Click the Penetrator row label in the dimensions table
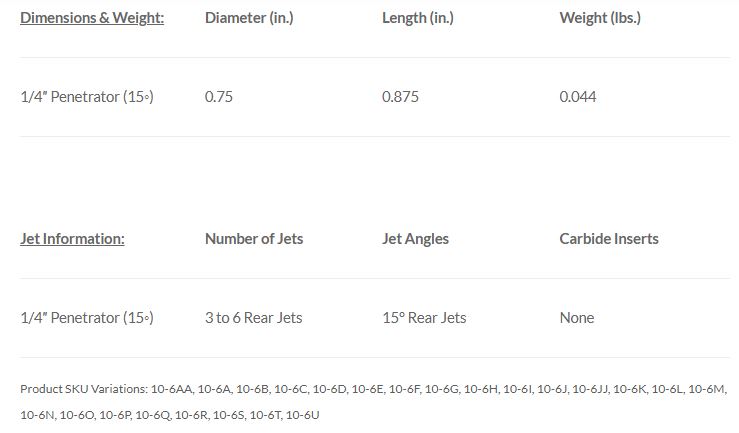The height and width of the screenshot is (433, 739). (87, 97)
